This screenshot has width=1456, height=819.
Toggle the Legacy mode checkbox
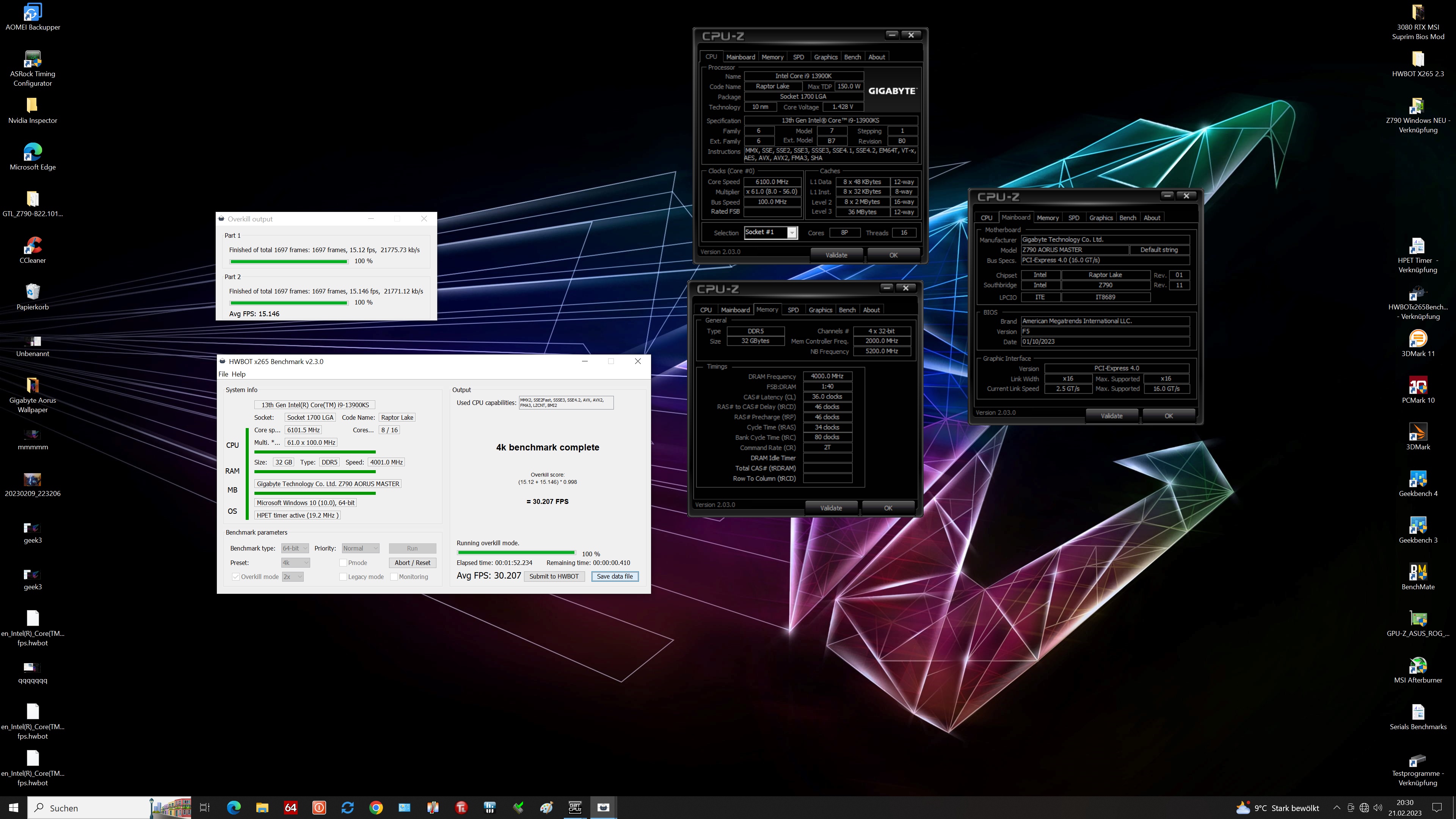343,576
